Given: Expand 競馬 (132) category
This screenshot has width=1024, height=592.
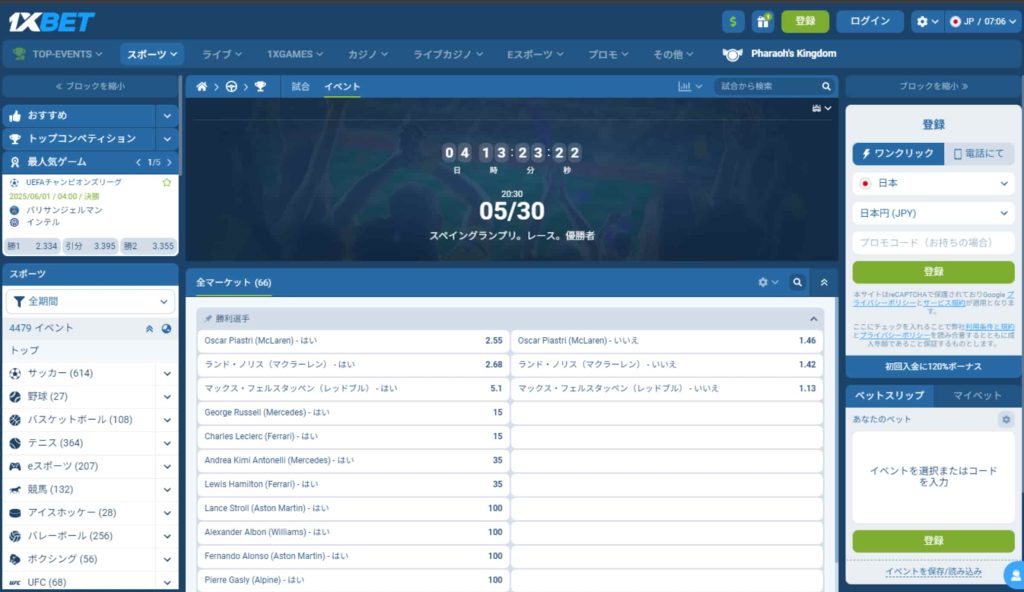Looking at the screenshot, I should tap(167, 489).
